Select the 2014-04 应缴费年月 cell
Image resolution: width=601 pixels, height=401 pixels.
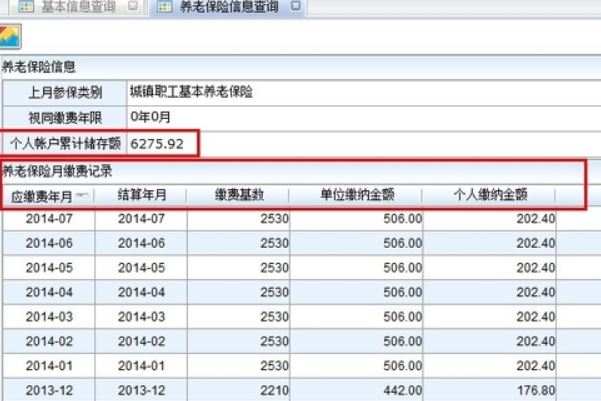(49, 293)
